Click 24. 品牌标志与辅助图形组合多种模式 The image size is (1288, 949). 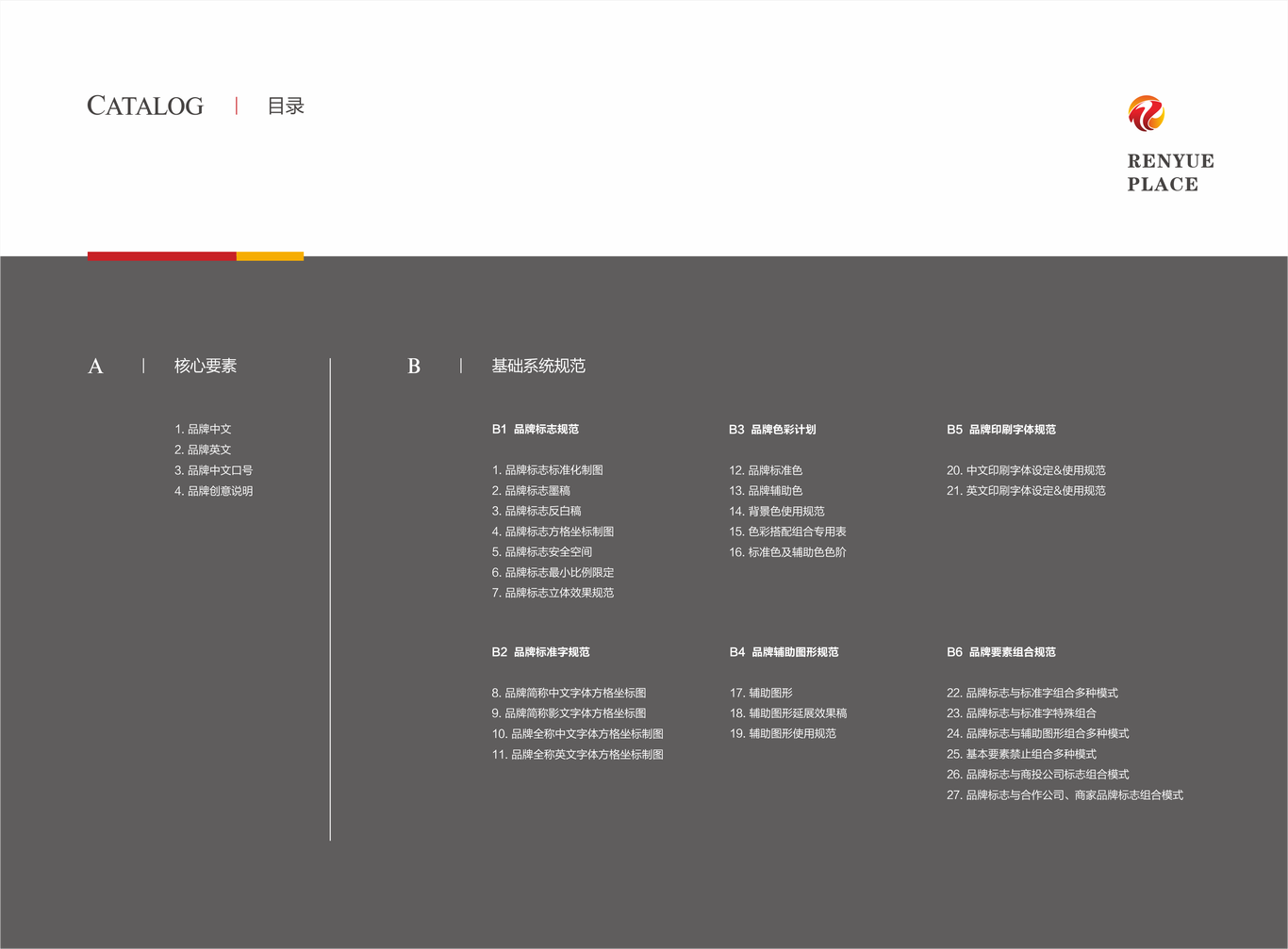click(1038, 733)
